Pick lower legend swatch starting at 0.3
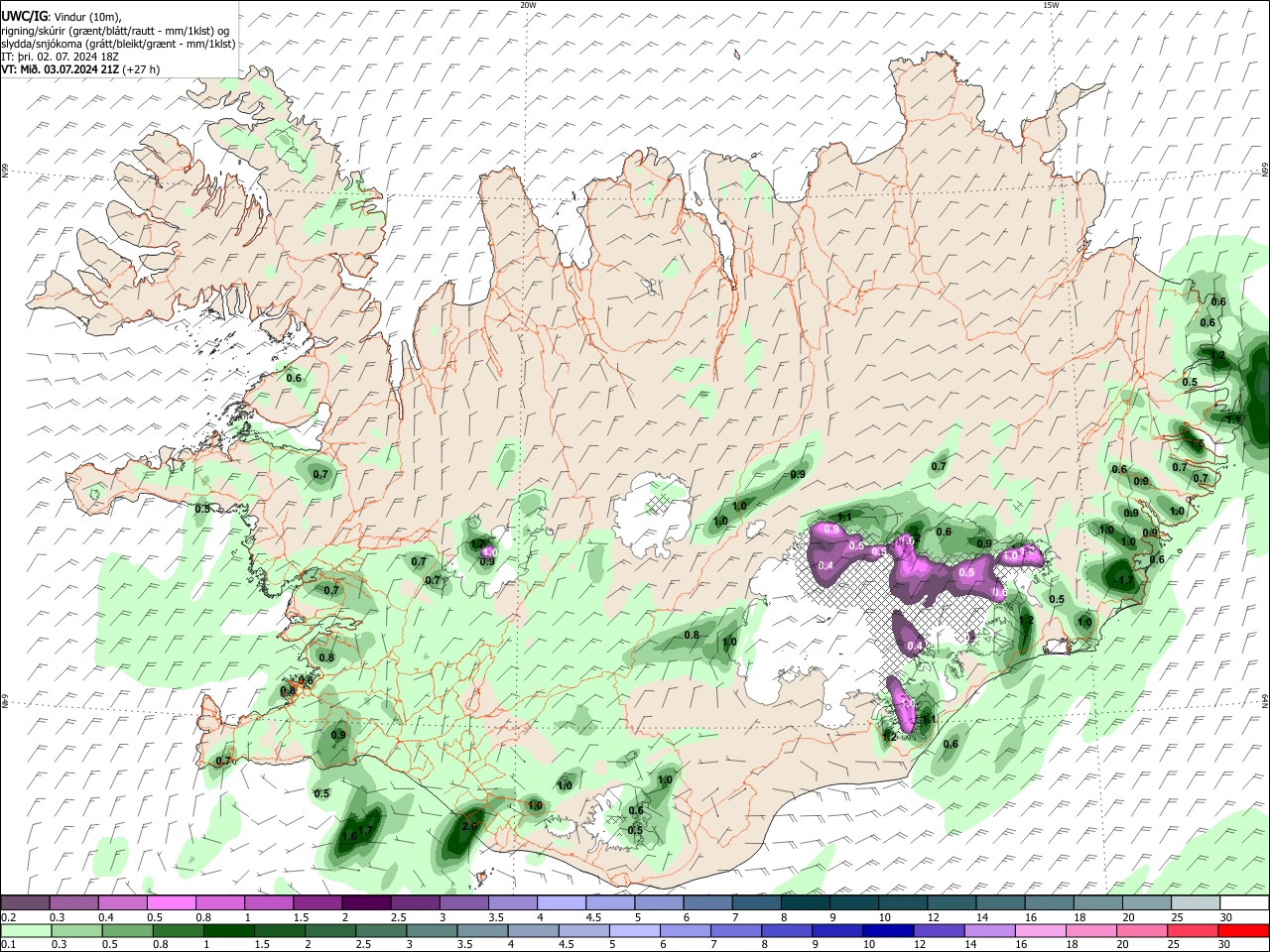 coord(76,931)
